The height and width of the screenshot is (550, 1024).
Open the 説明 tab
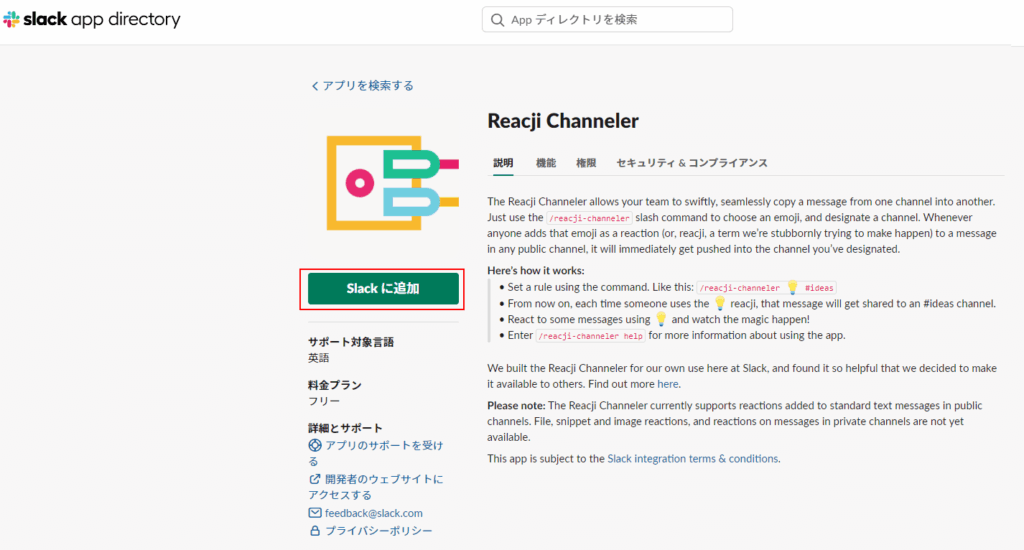(503, 163)
